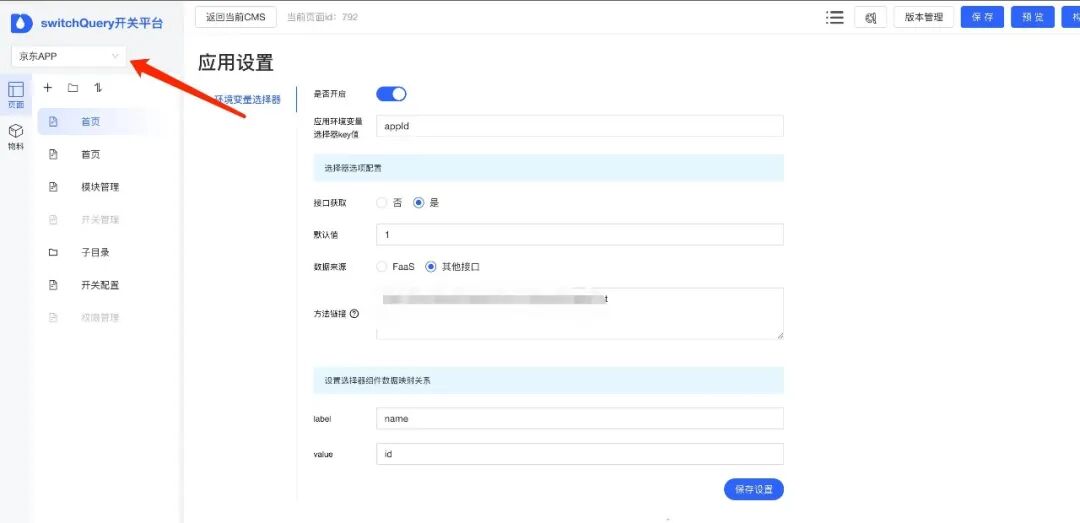Focus the 默认值 input containing 1
1080x523 pixels.
pyautogui.click(x=580, y=234)
